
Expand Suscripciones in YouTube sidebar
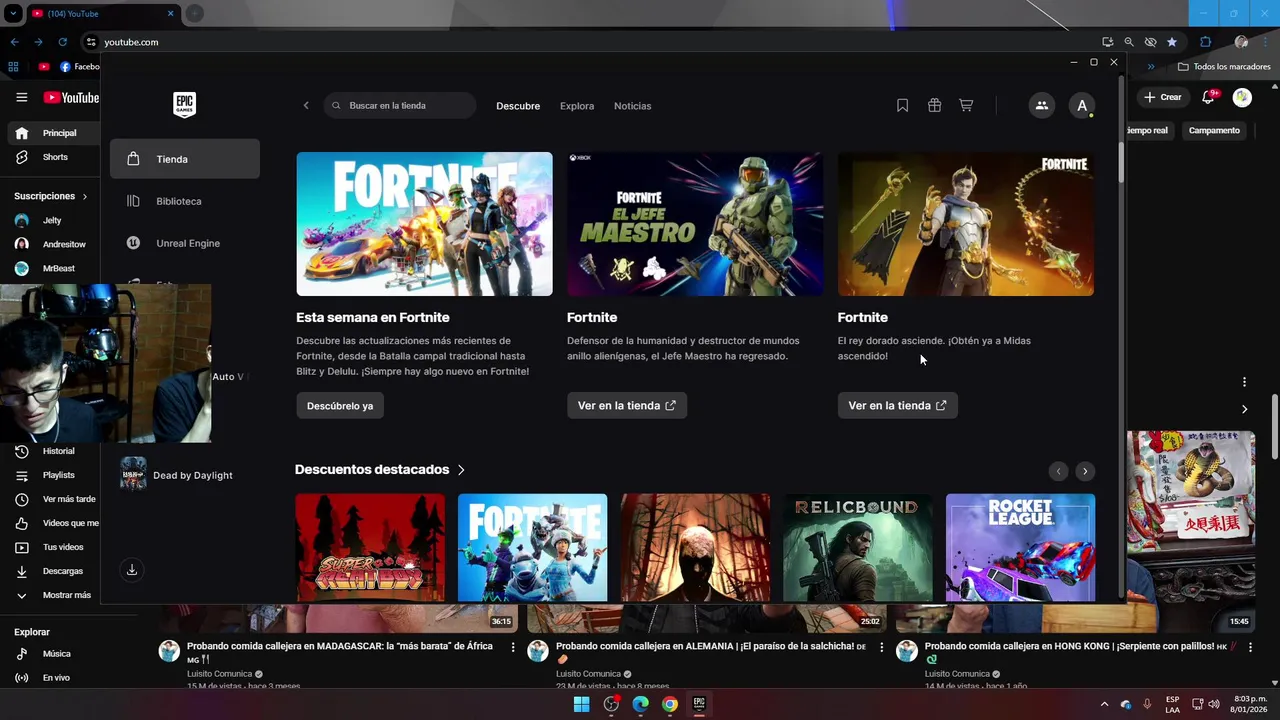tap(51, 196)
